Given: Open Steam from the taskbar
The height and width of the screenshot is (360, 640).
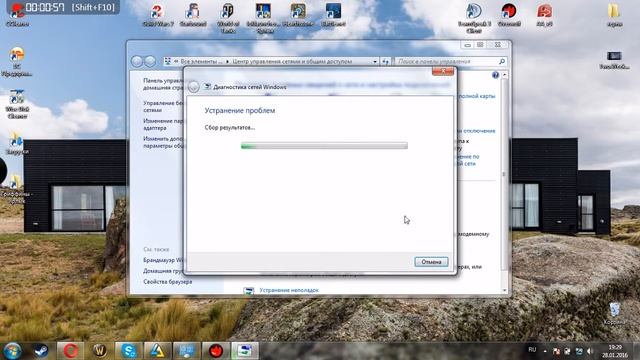Looking at the screenshot, I should [41, 351].
